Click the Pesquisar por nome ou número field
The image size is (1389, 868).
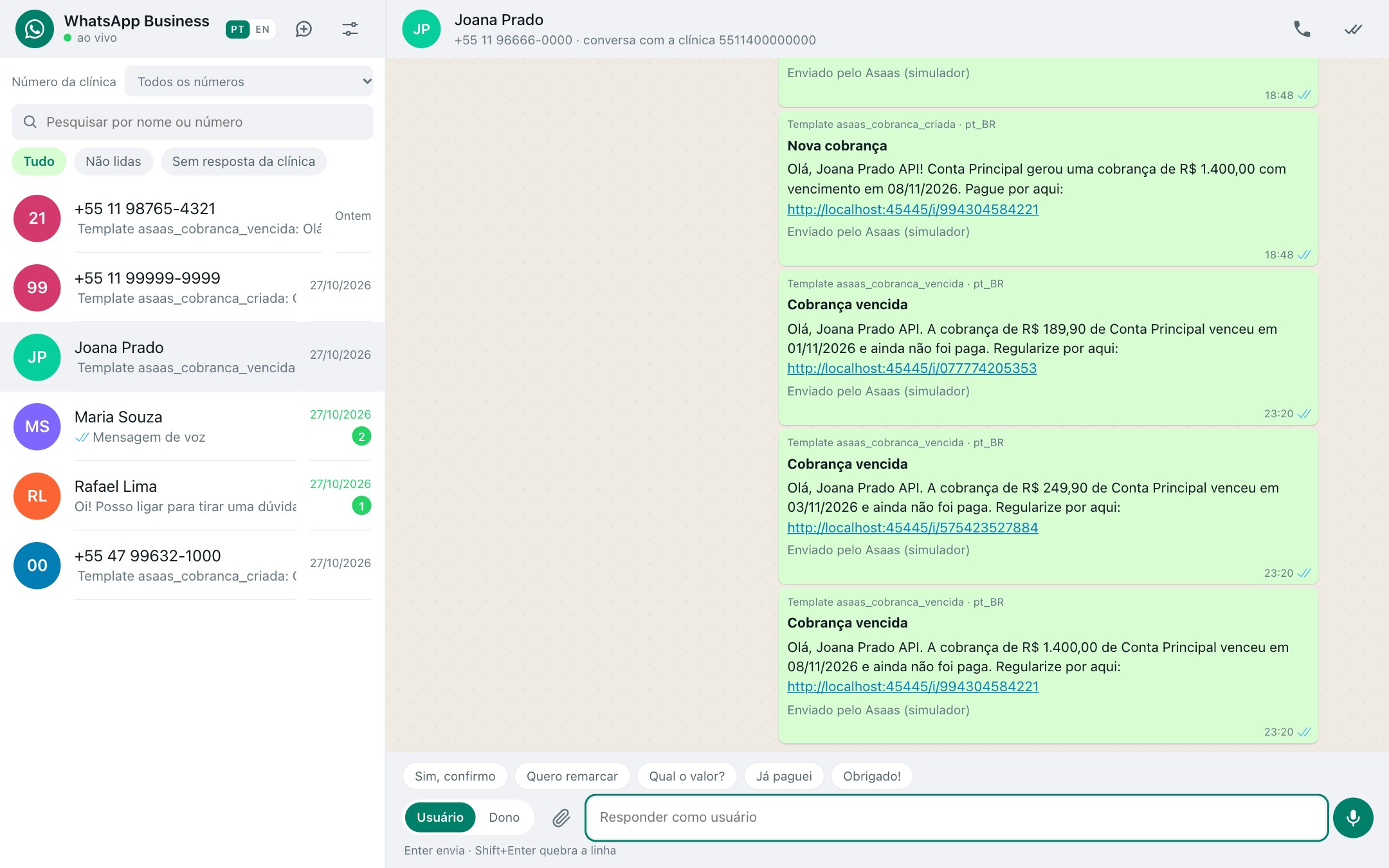point(192,122)
